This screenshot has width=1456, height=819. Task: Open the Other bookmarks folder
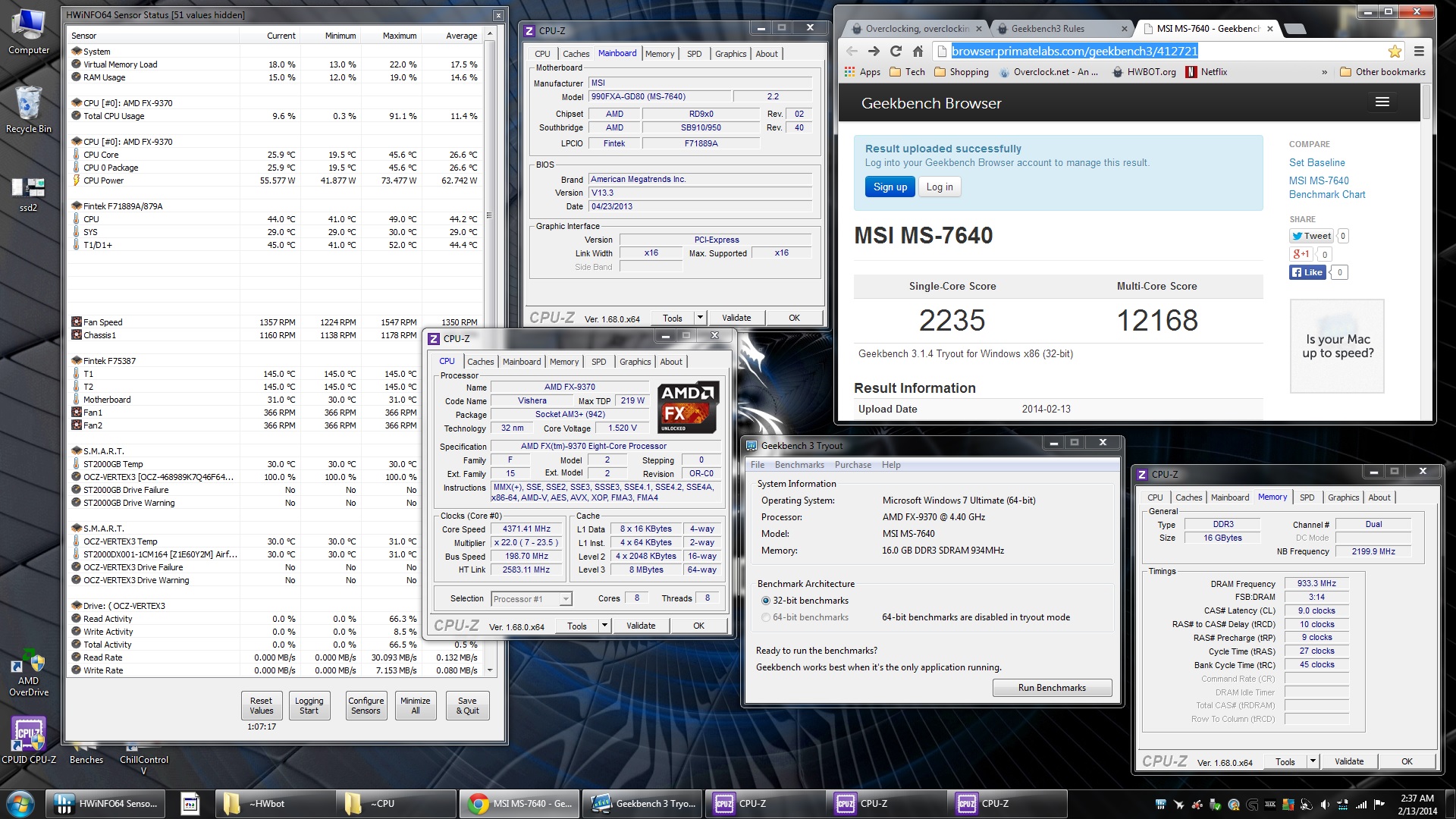click(1382, 72)
